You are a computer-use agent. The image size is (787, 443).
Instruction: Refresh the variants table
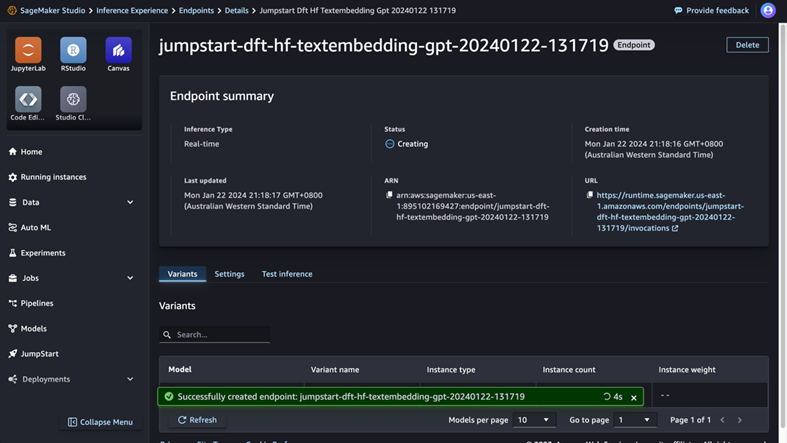(x=197, y=420)
